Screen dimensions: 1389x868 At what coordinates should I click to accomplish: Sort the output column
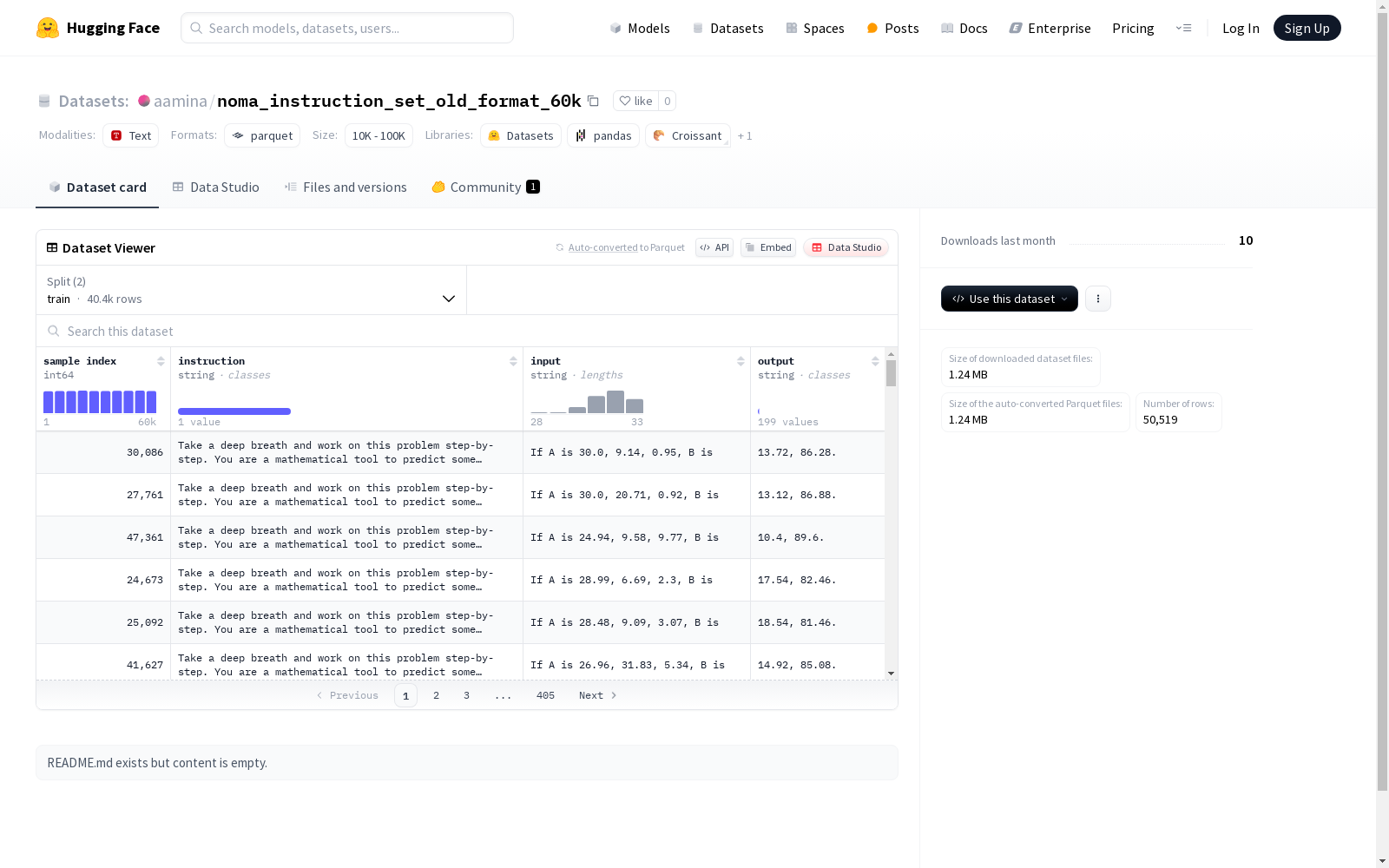(x=875, y=361)
